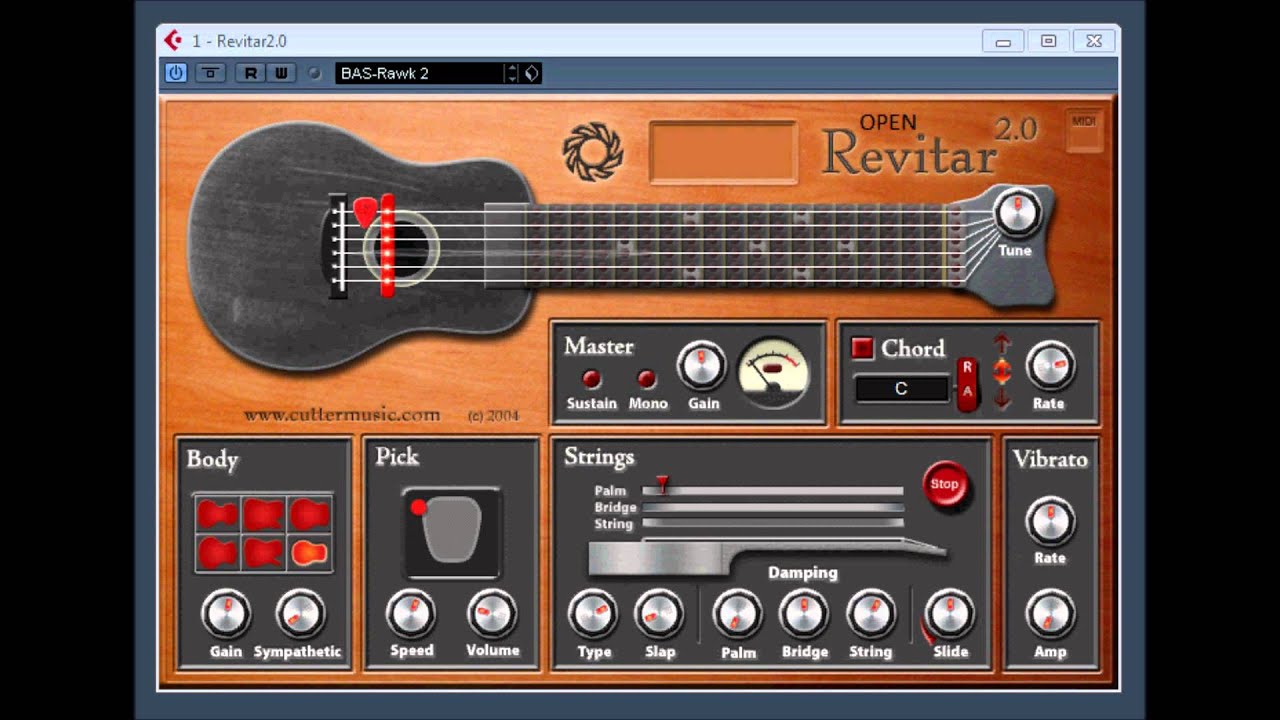Adjust the Tune knob on the headstock
The height and width of the screenshot is (720, 1280).
pyautogui.click(x=1017, y=211)
